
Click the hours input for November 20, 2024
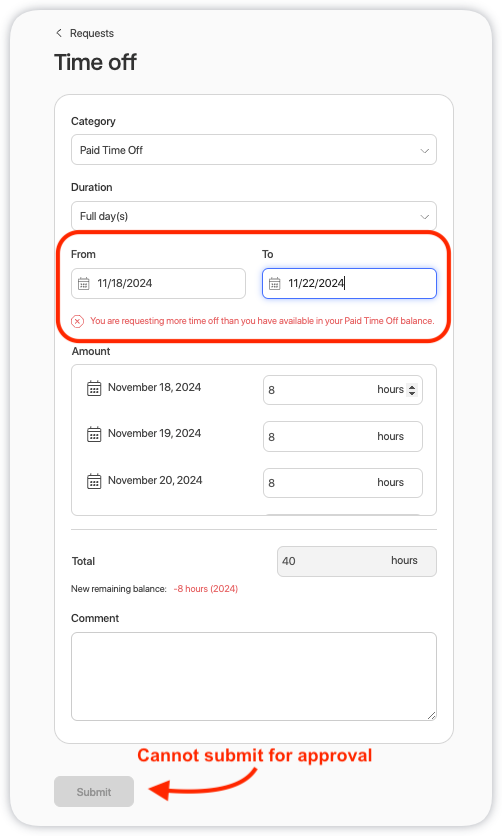[343, 483]
